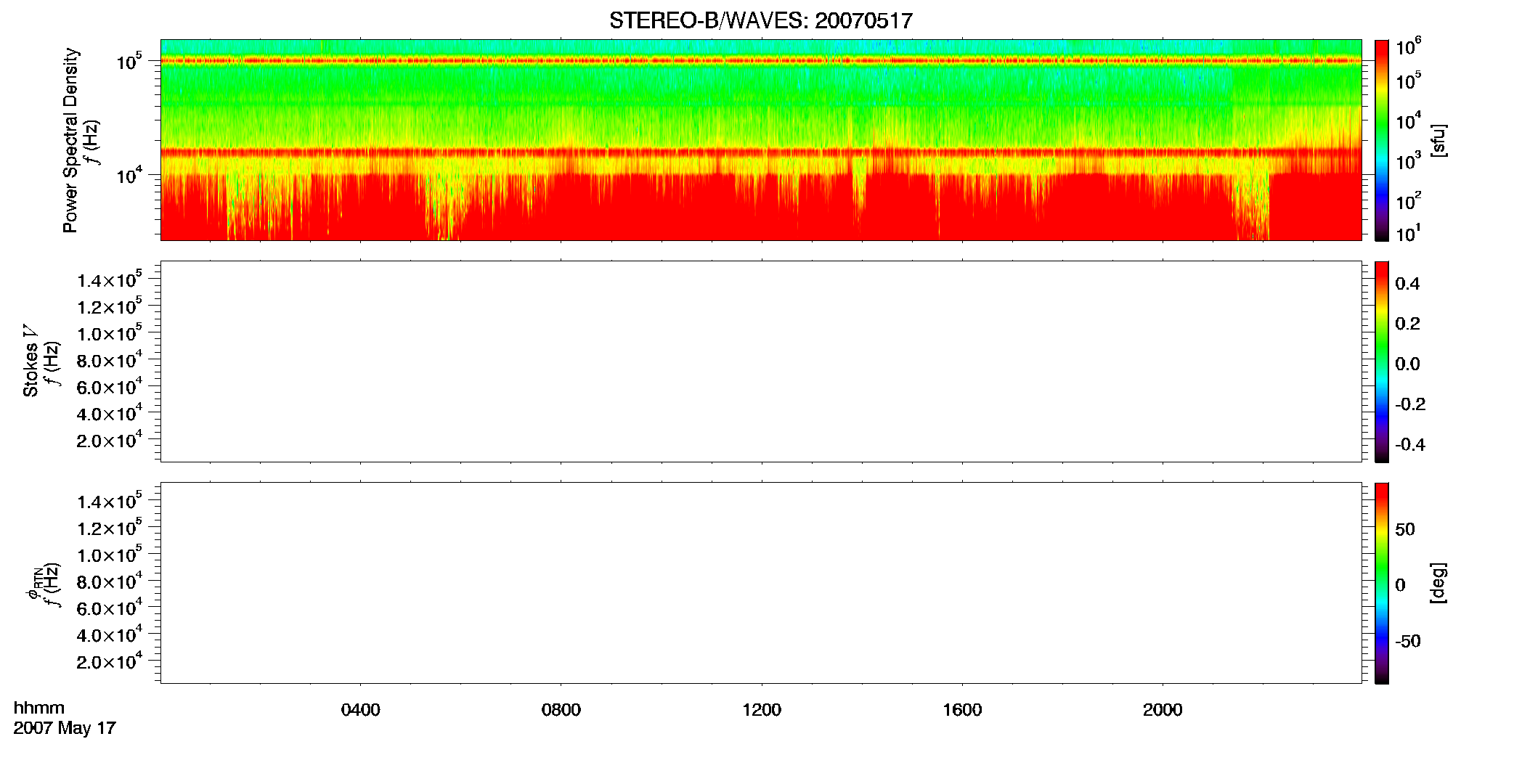
Task: Click the Power Spectral Density colorbar
Action: pos(1382,140)
